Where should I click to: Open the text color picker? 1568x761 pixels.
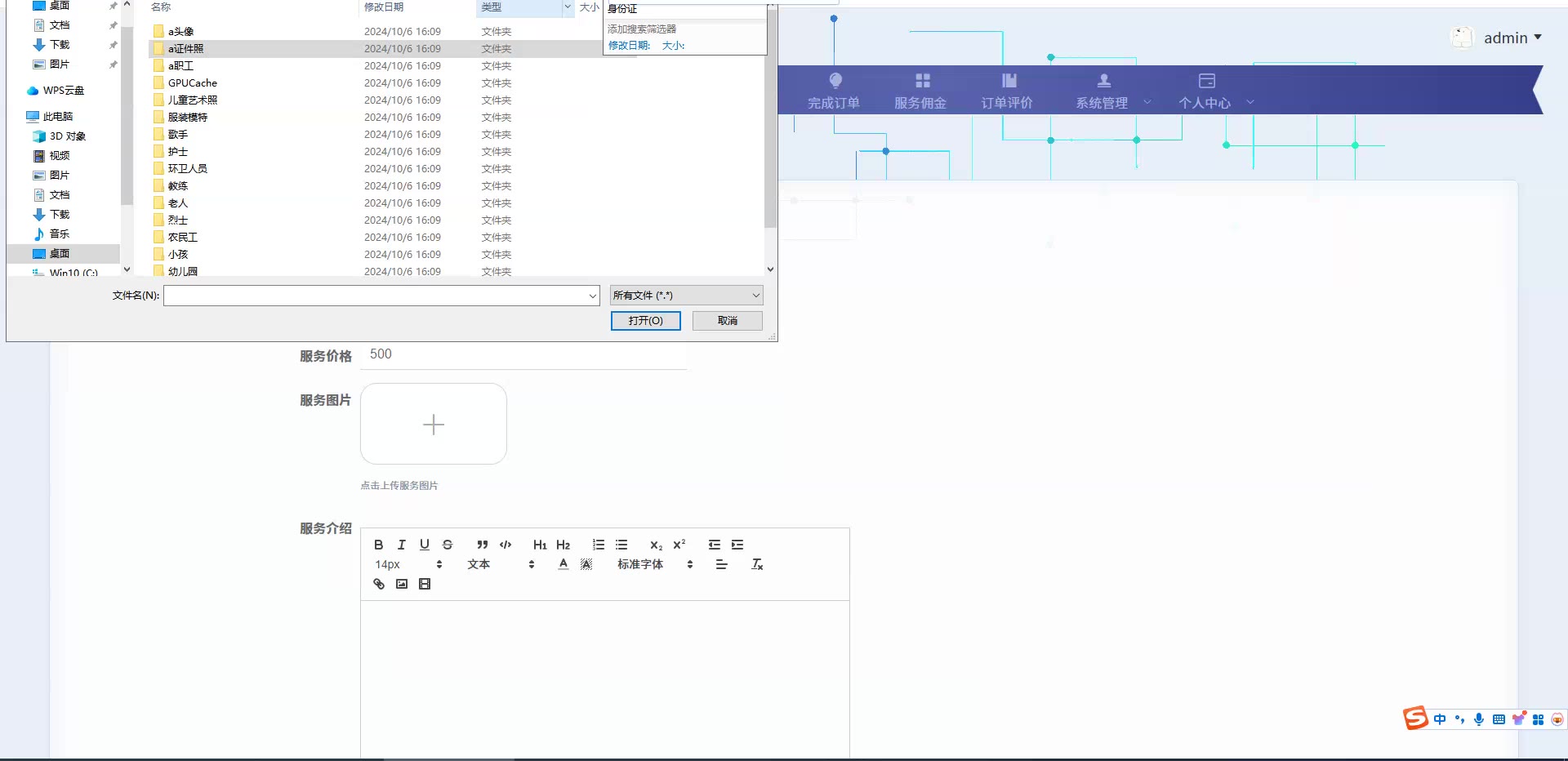[563, 564]
